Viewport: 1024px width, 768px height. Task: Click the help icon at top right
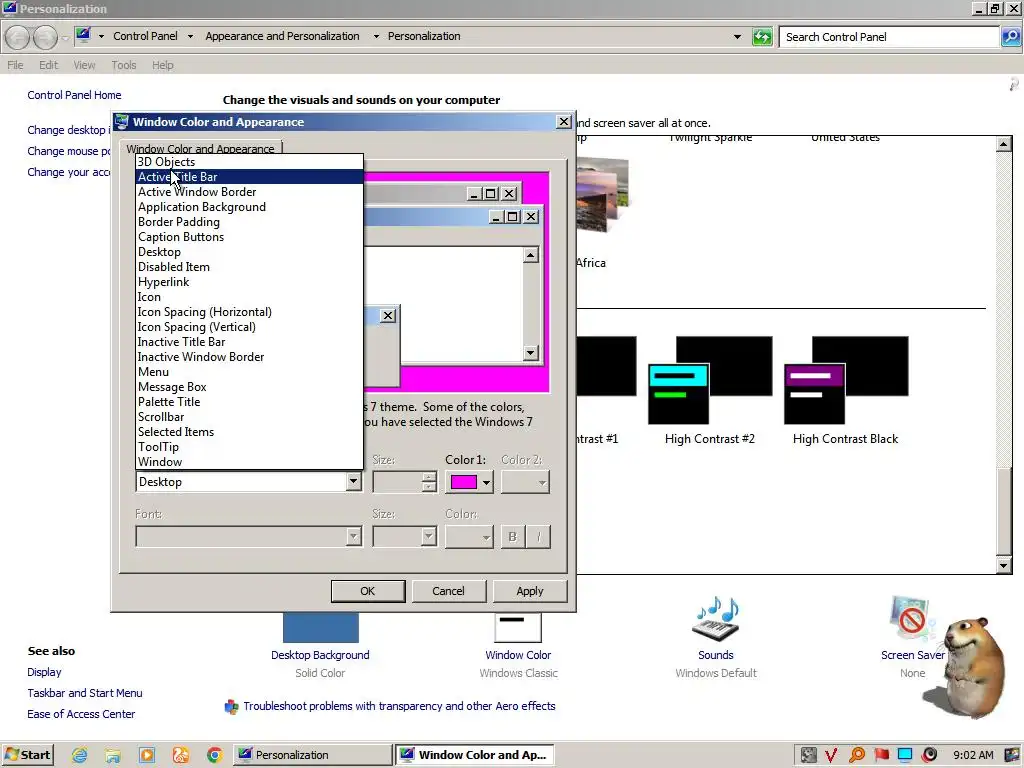(1014, 84)
